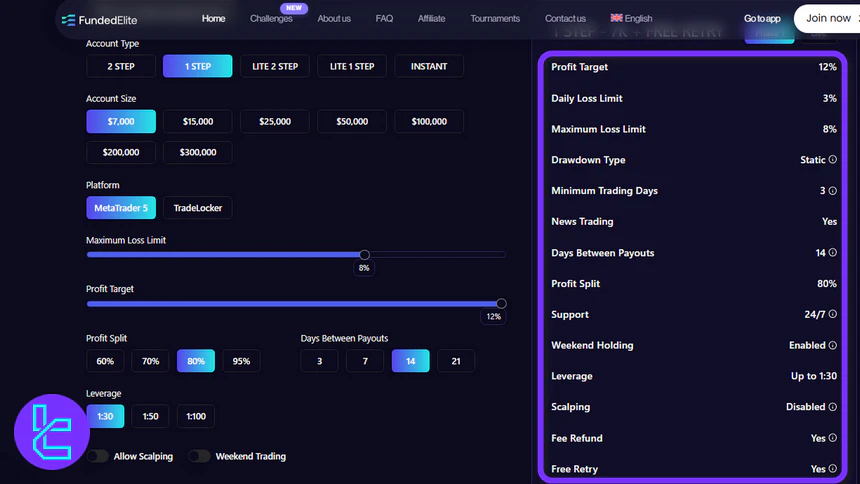The height and width of the screenshot is (484, 860).
Task: Toggle the Weekend Trading switch
Action: 199,456
